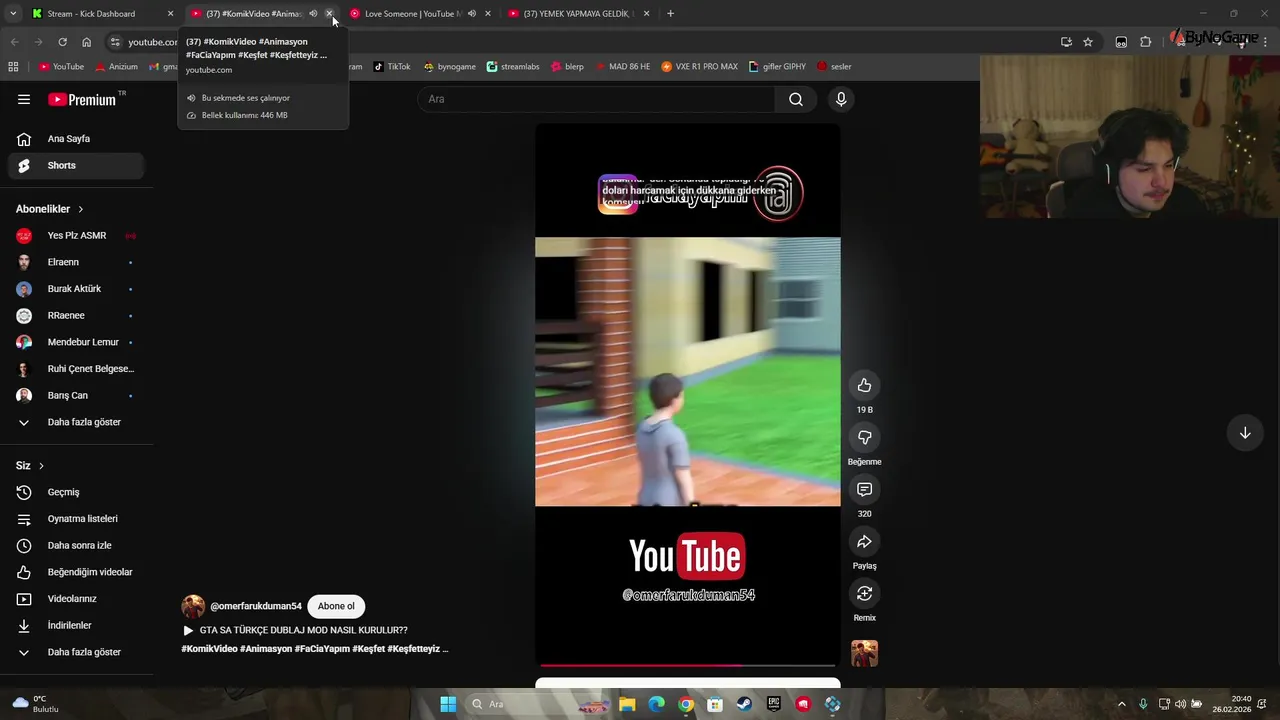Open Oynatma listeleri playlists

[76, 519]
